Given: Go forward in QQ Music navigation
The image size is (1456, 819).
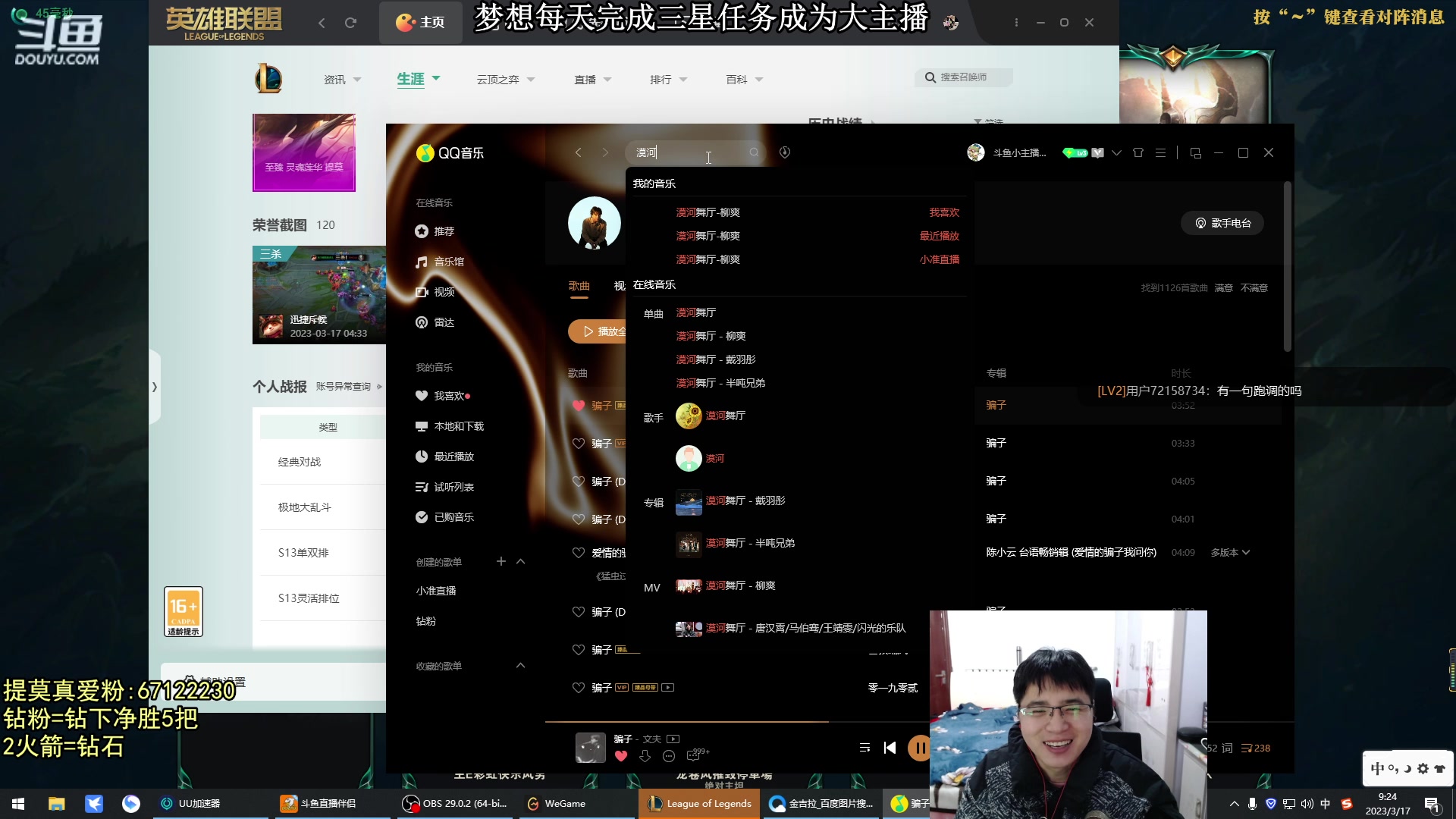Looking at the screenshot, I should coord(605,152).
